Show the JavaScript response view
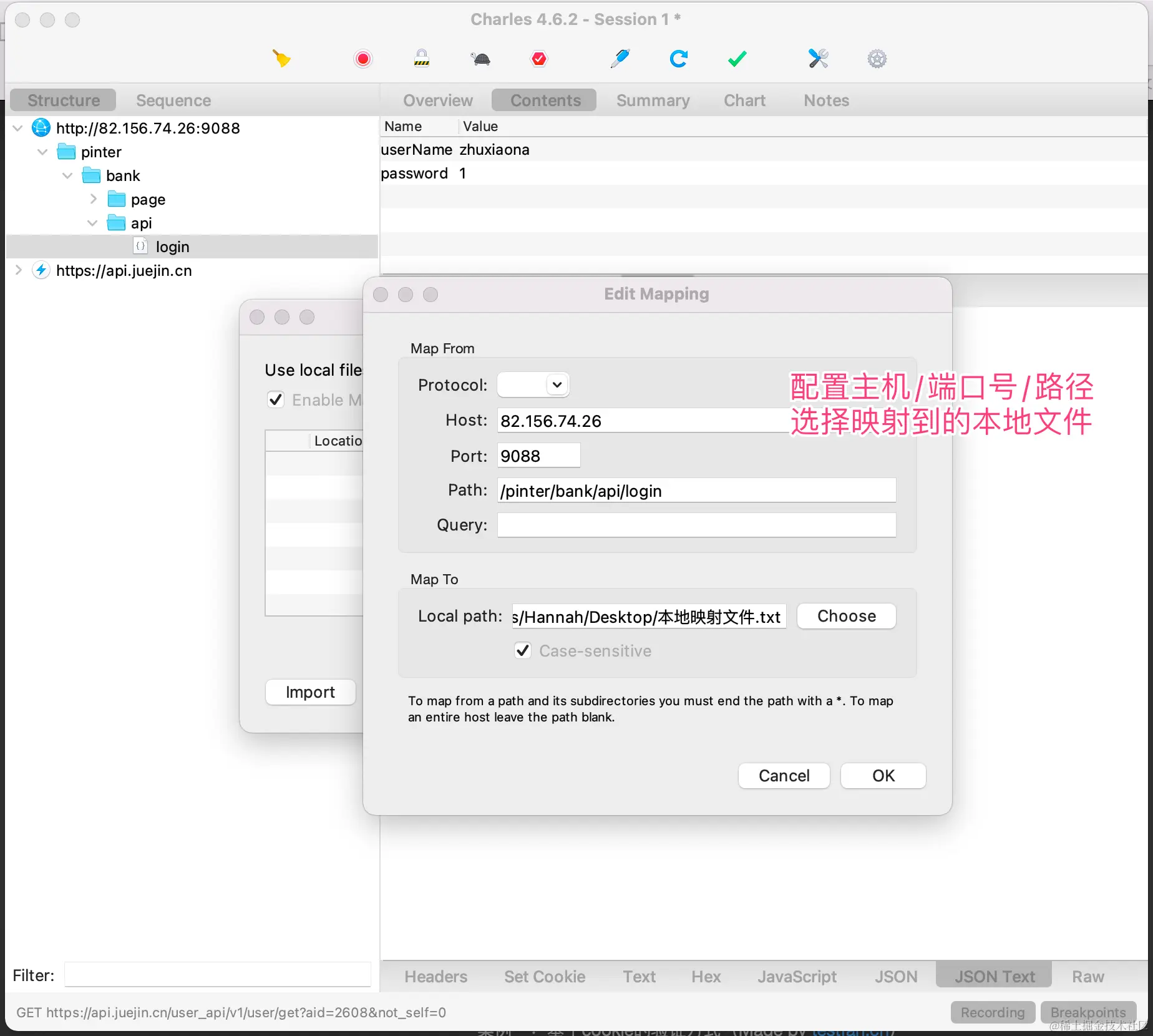This screenshot has width=1153, height=1036. (x=797, y=977)
